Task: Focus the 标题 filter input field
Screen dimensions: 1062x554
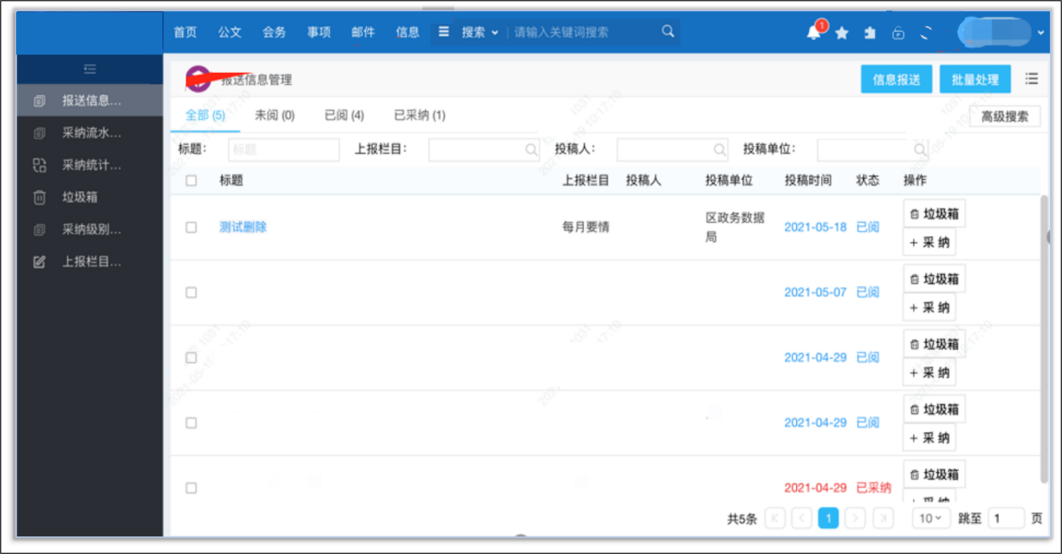Action: [284, 150]
